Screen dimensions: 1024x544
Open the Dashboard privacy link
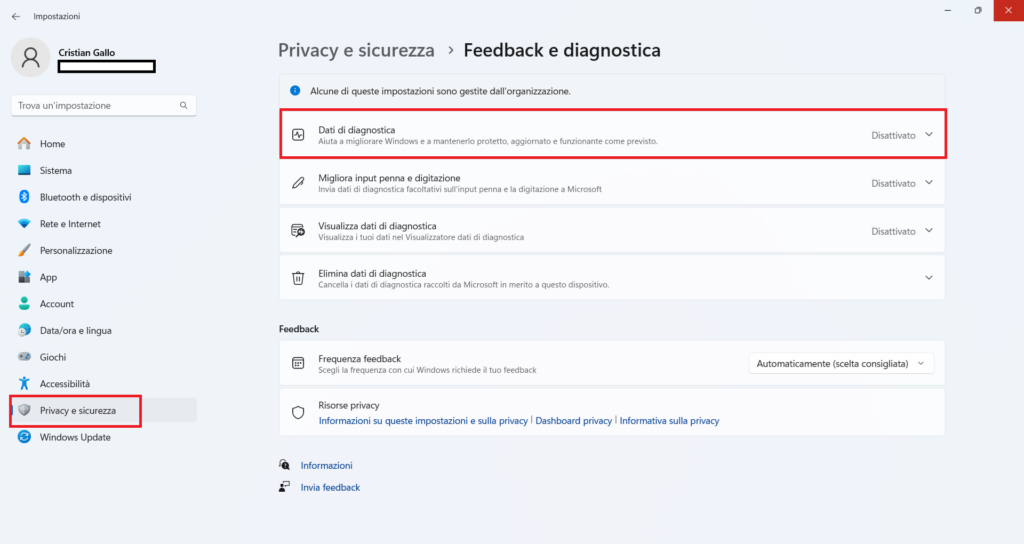coord(573,421)
